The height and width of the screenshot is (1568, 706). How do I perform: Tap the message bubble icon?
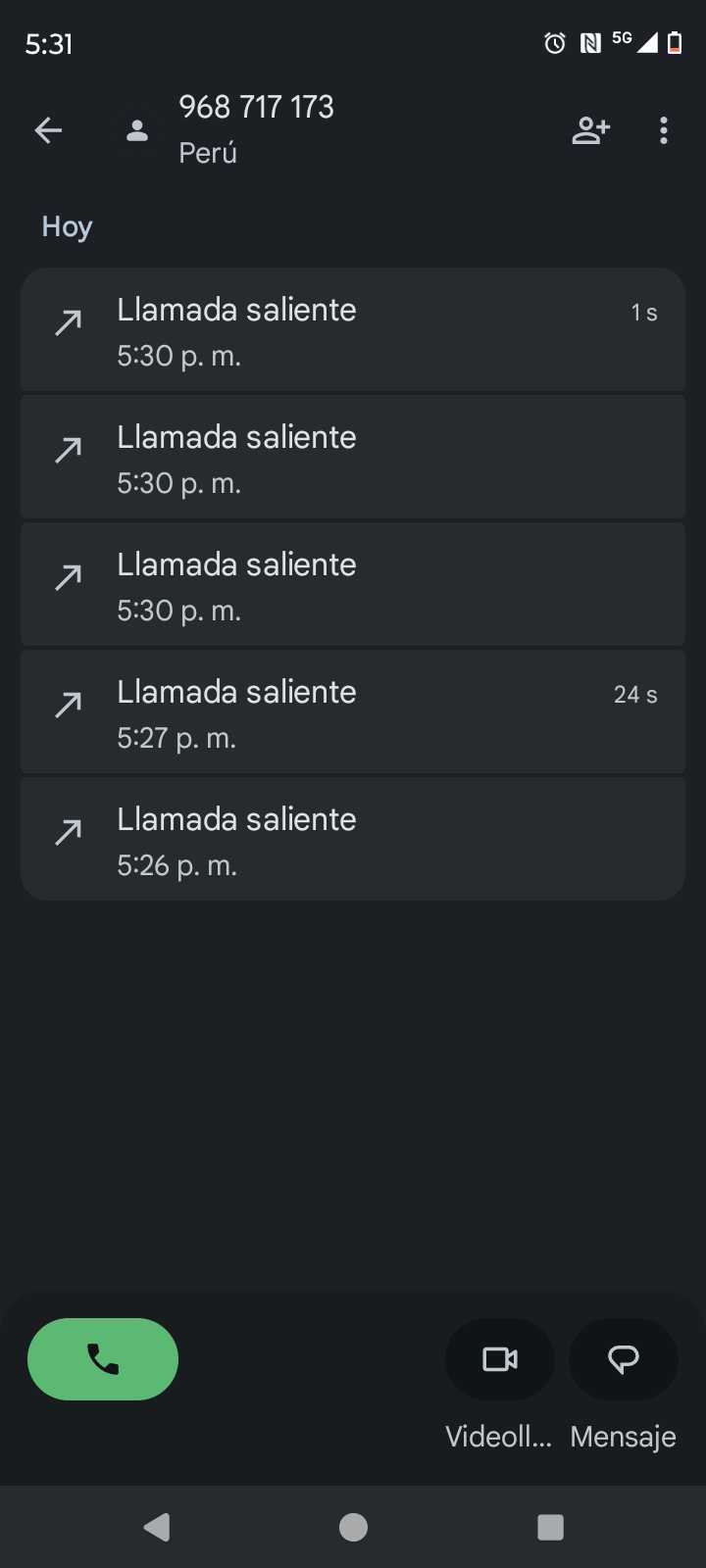624,1359
